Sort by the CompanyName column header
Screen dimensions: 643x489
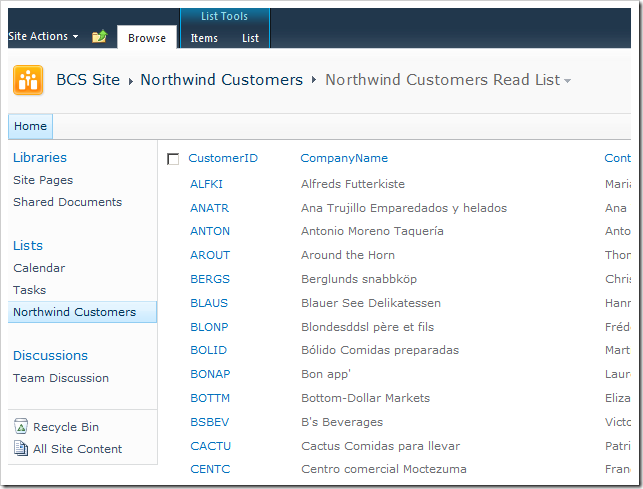tap(344, 158)
